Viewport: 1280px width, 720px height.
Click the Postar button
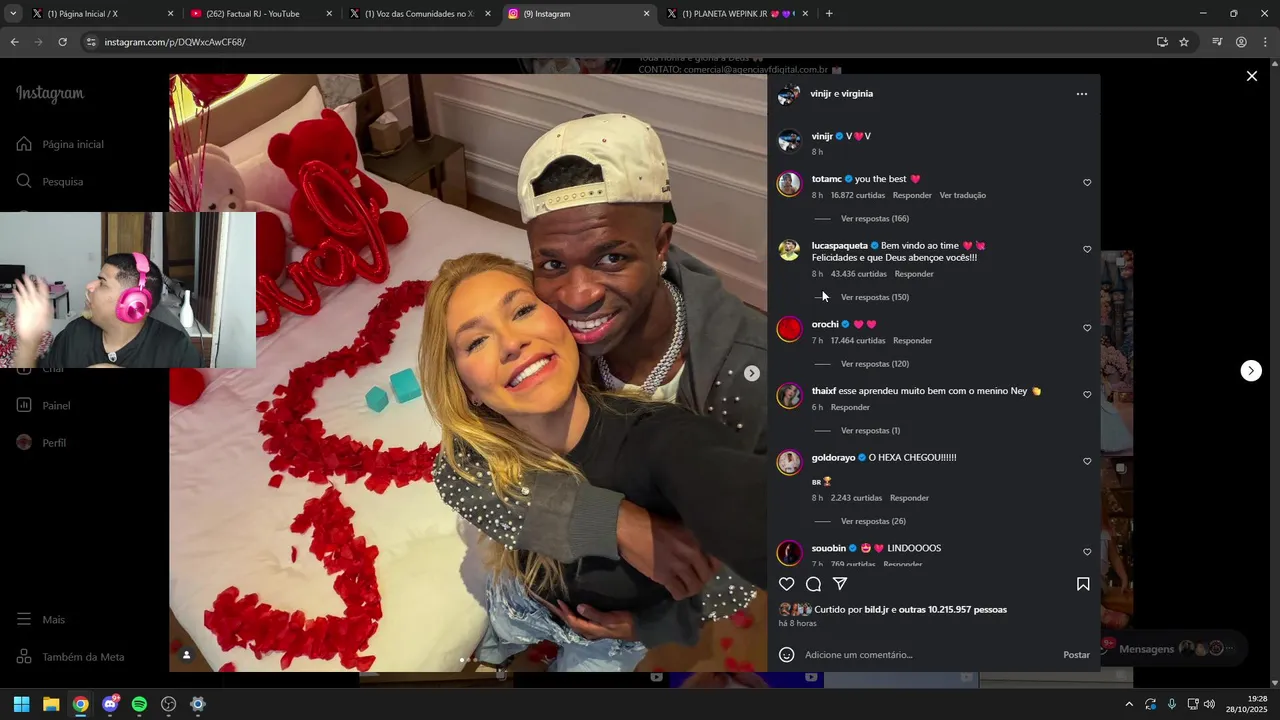1076,655
